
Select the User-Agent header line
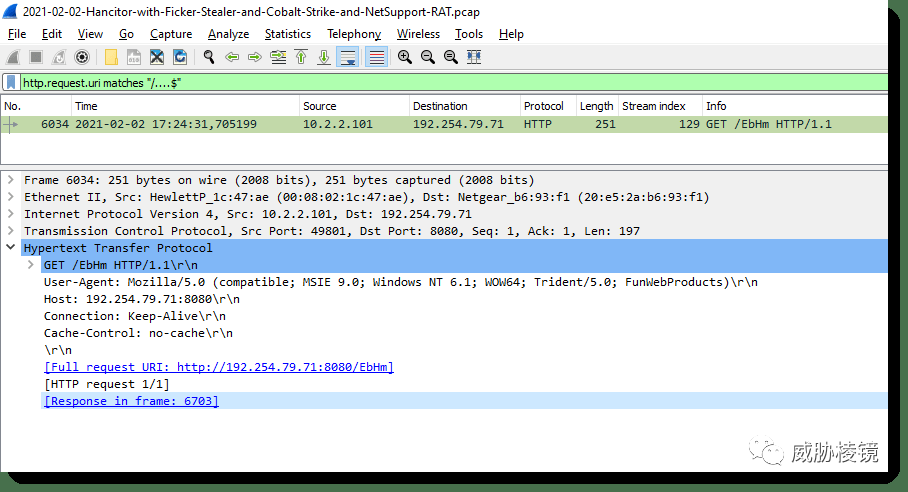click(x=401, y=282)
